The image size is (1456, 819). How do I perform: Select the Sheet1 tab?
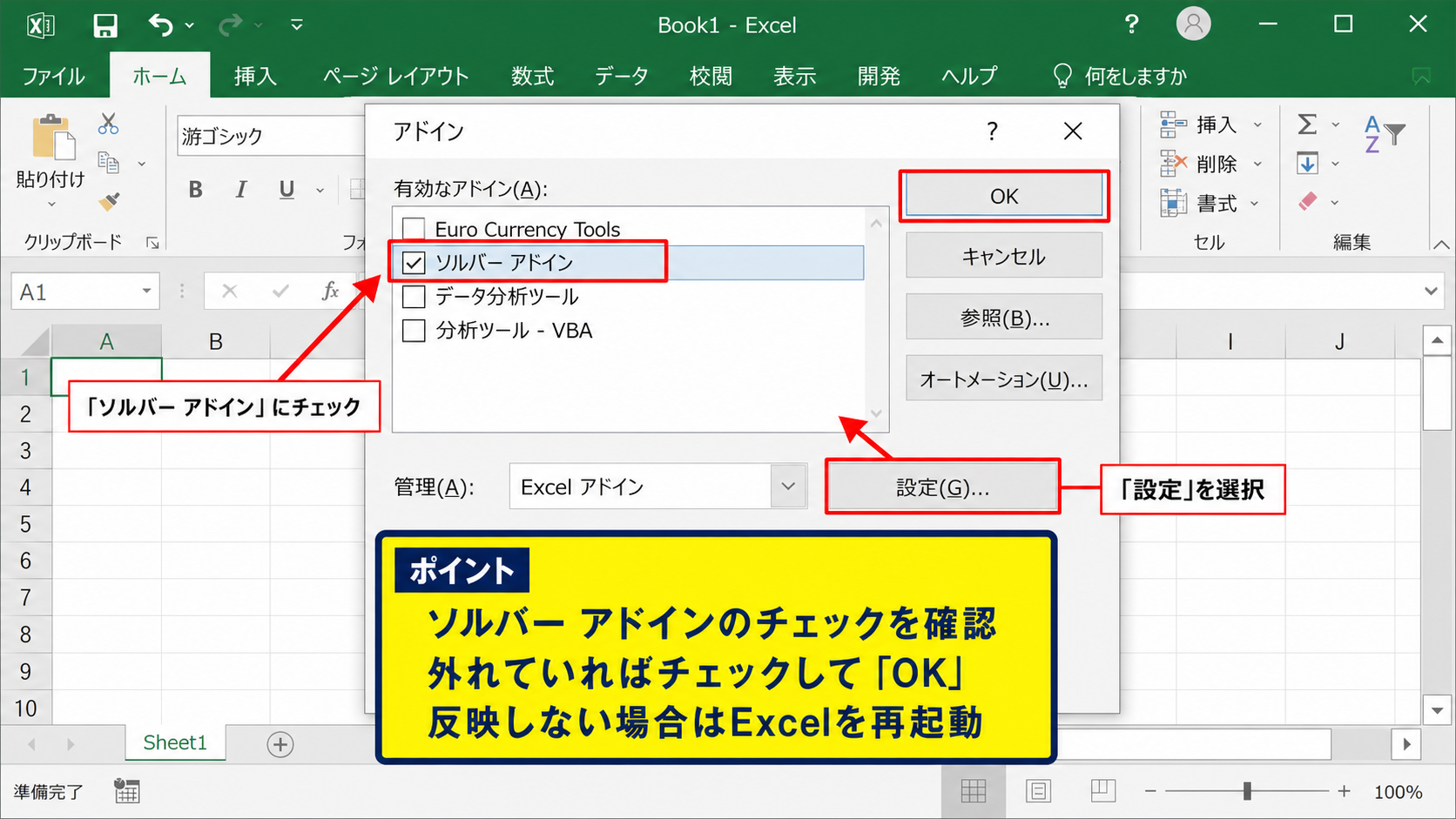[175, 742]
